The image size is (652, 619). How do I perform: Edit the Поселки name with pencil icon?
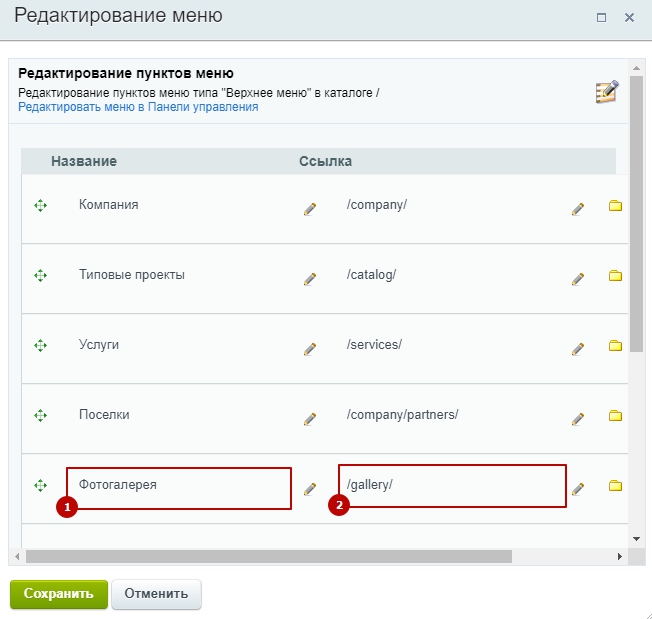[310, 419]
